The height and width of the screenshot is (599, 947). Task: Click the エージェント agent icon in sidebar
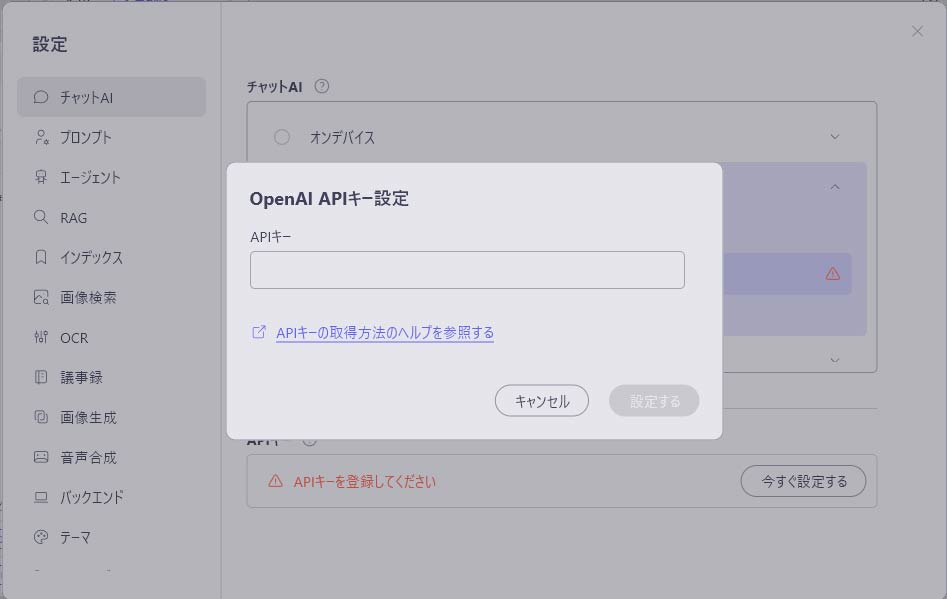[40, 177]
